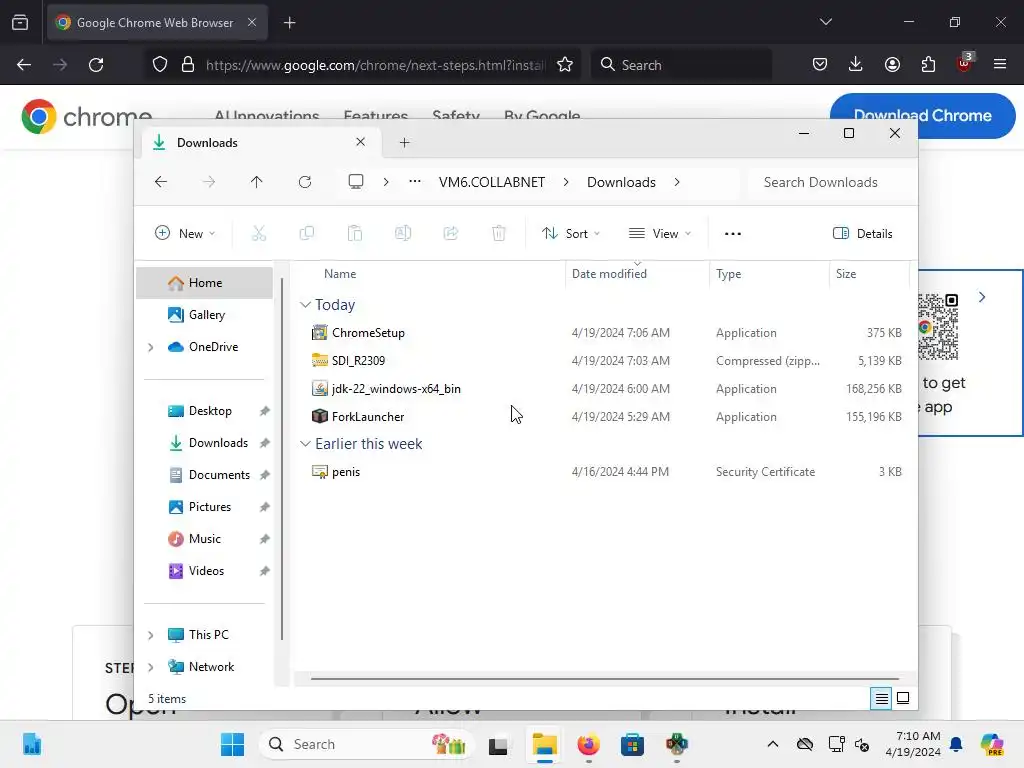Click the Search Downloads field
1024x768 pixels.
point(829,182)
